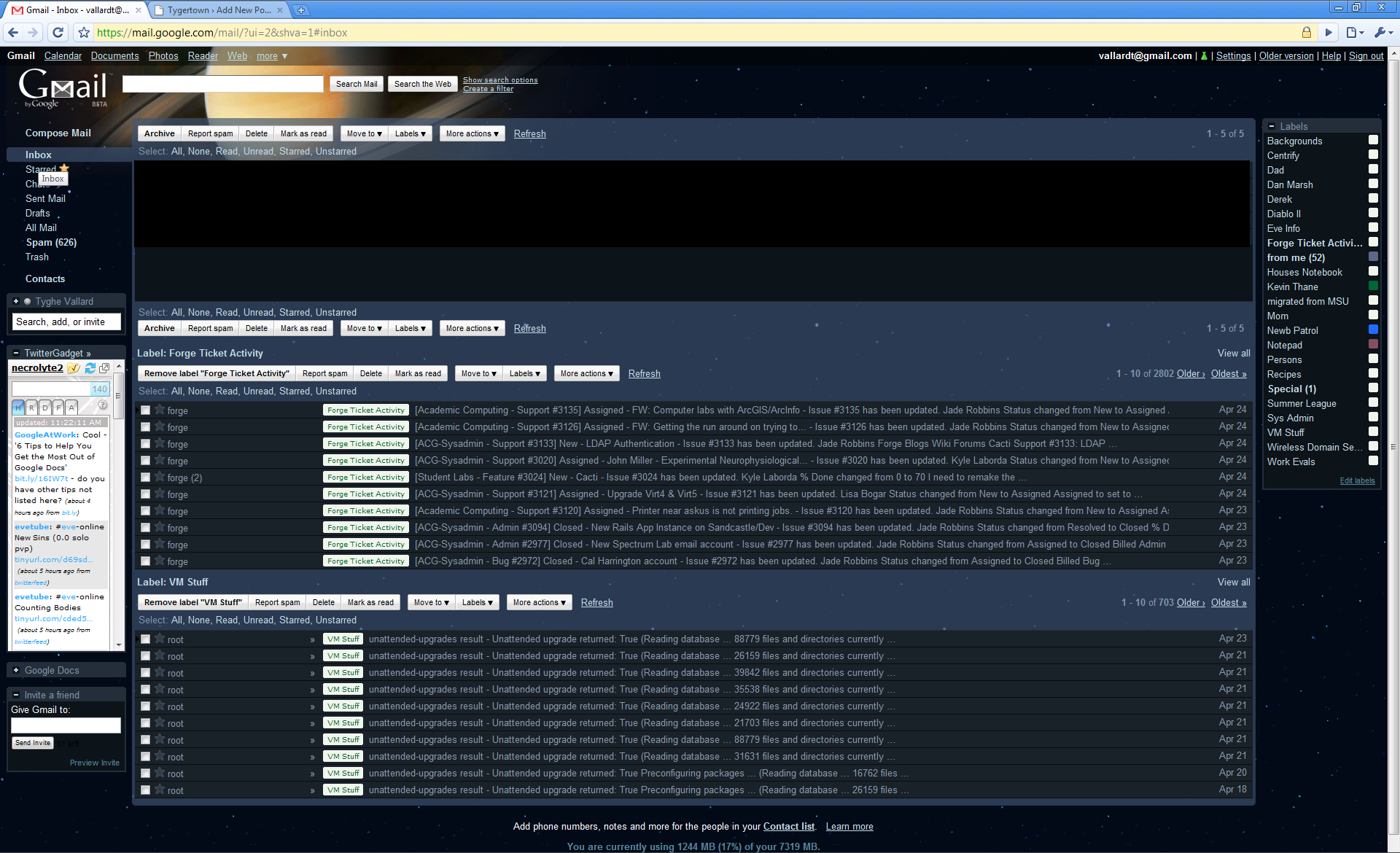Expand the Google Docs gadget
The width and height of the screenshot is (1400, 853).
click(15, 670)
